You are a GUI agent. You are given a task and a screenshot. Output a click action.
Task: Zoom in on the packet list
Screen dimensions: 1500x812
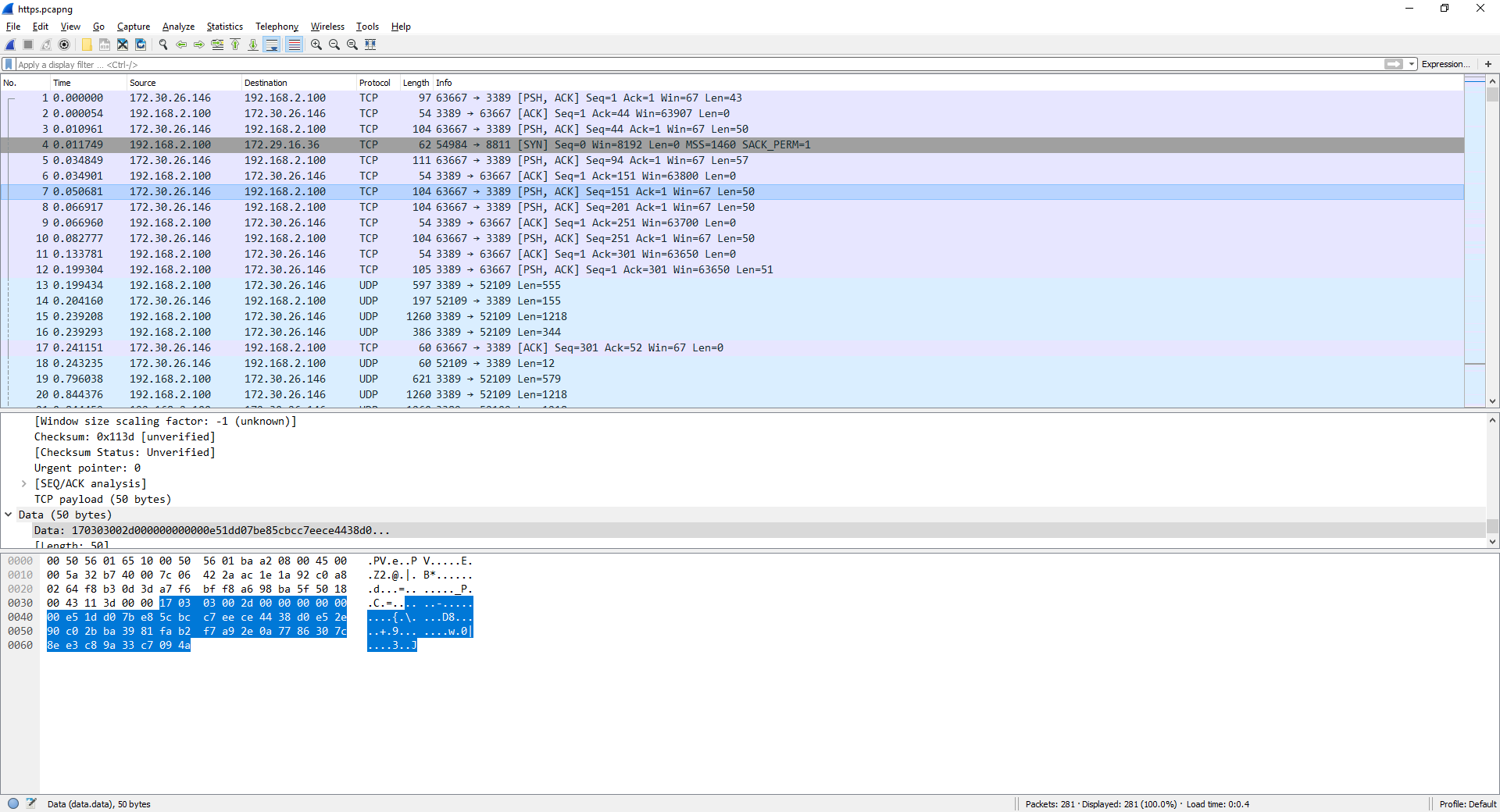(x=316, y=45)
